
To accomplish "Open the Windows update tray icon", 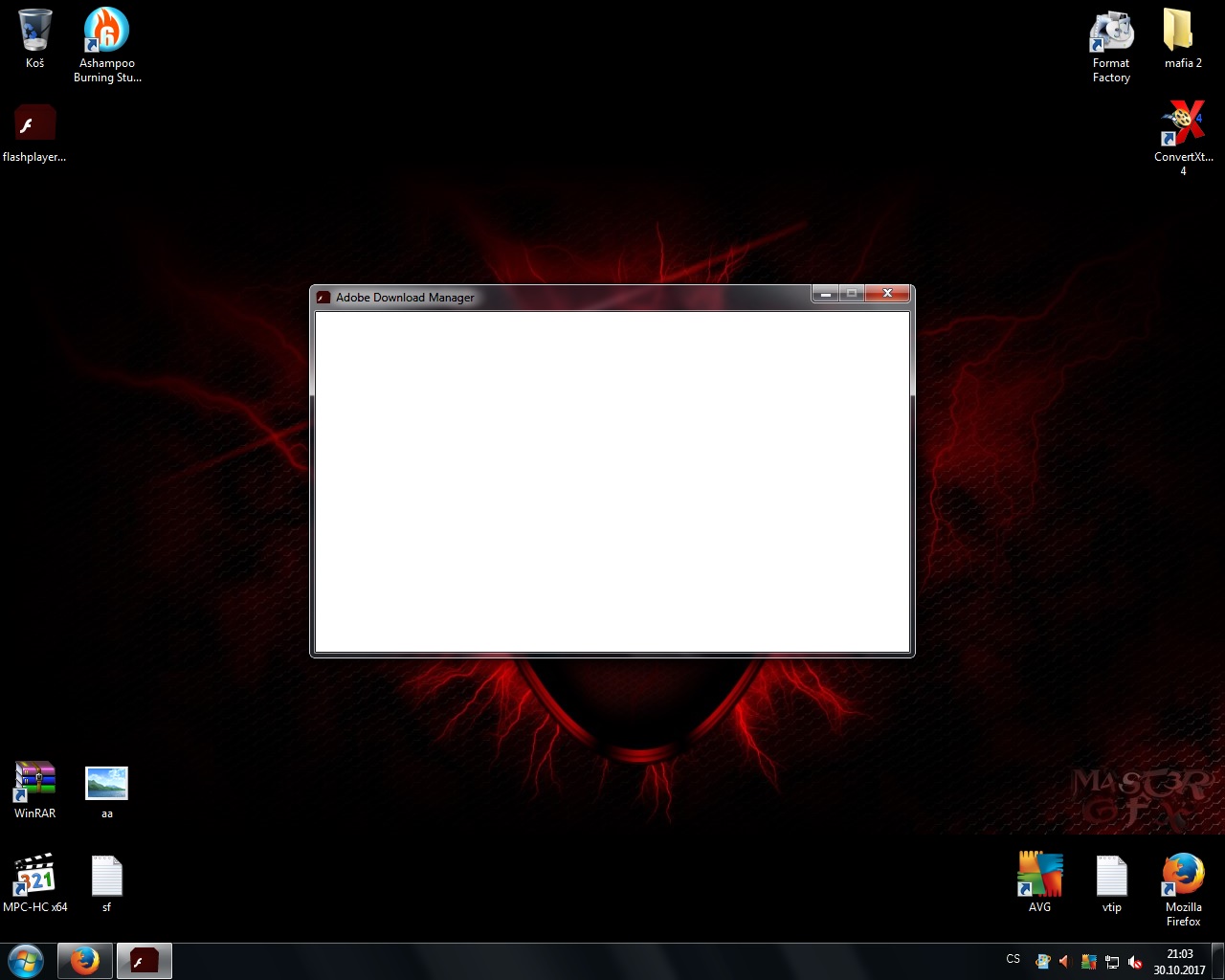I will [1042, 962].
